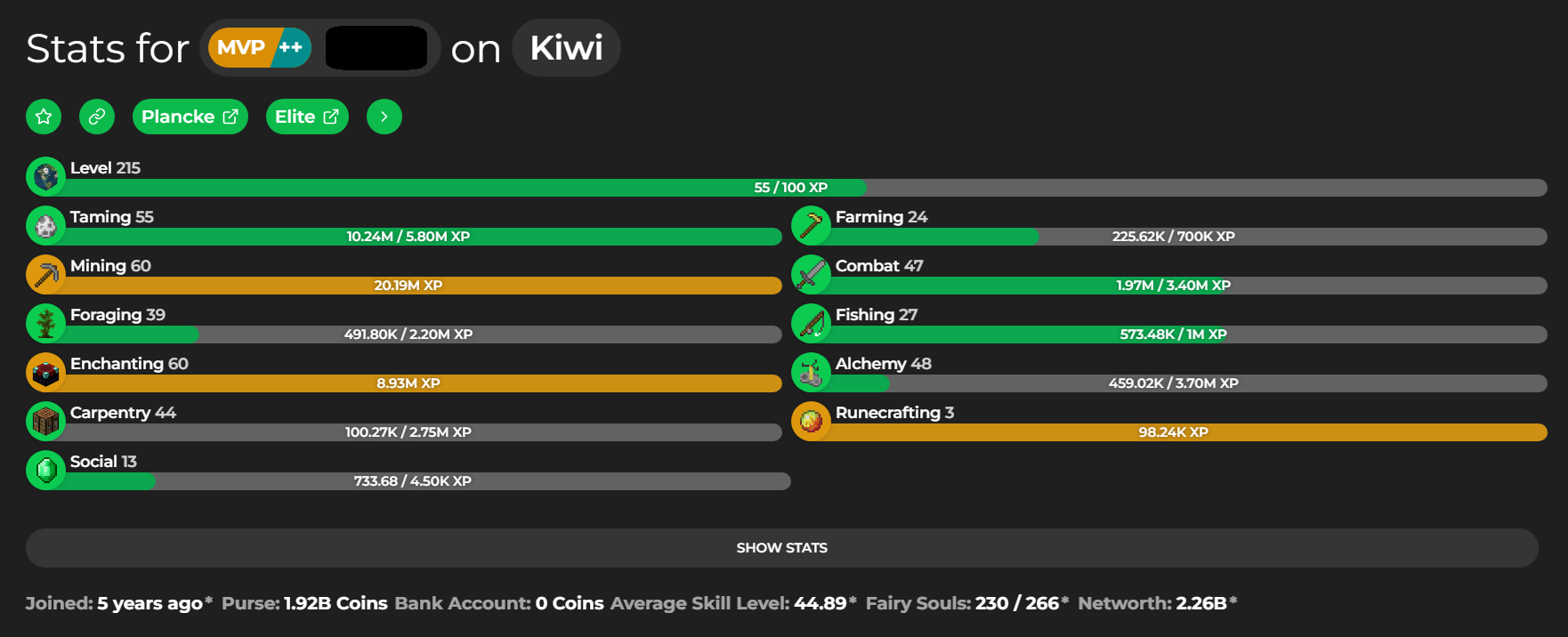
Task: Click the Fishing rod icon
Action: (811, 324)
